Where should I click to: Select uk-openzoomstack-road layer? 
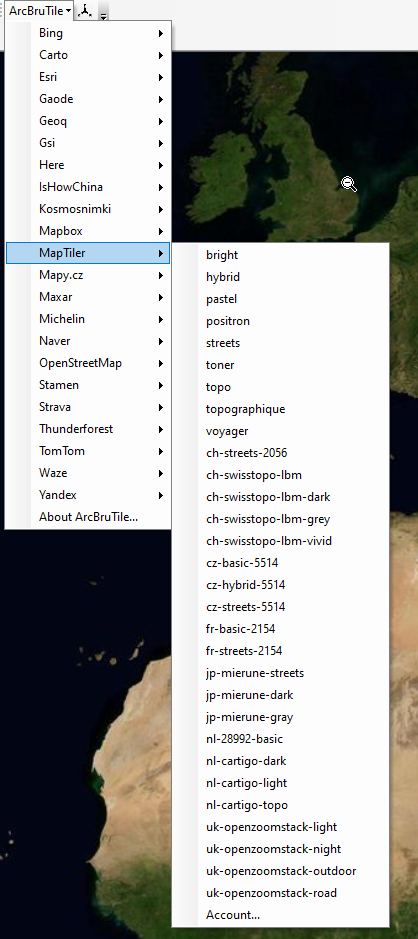[x=280, y=893]
